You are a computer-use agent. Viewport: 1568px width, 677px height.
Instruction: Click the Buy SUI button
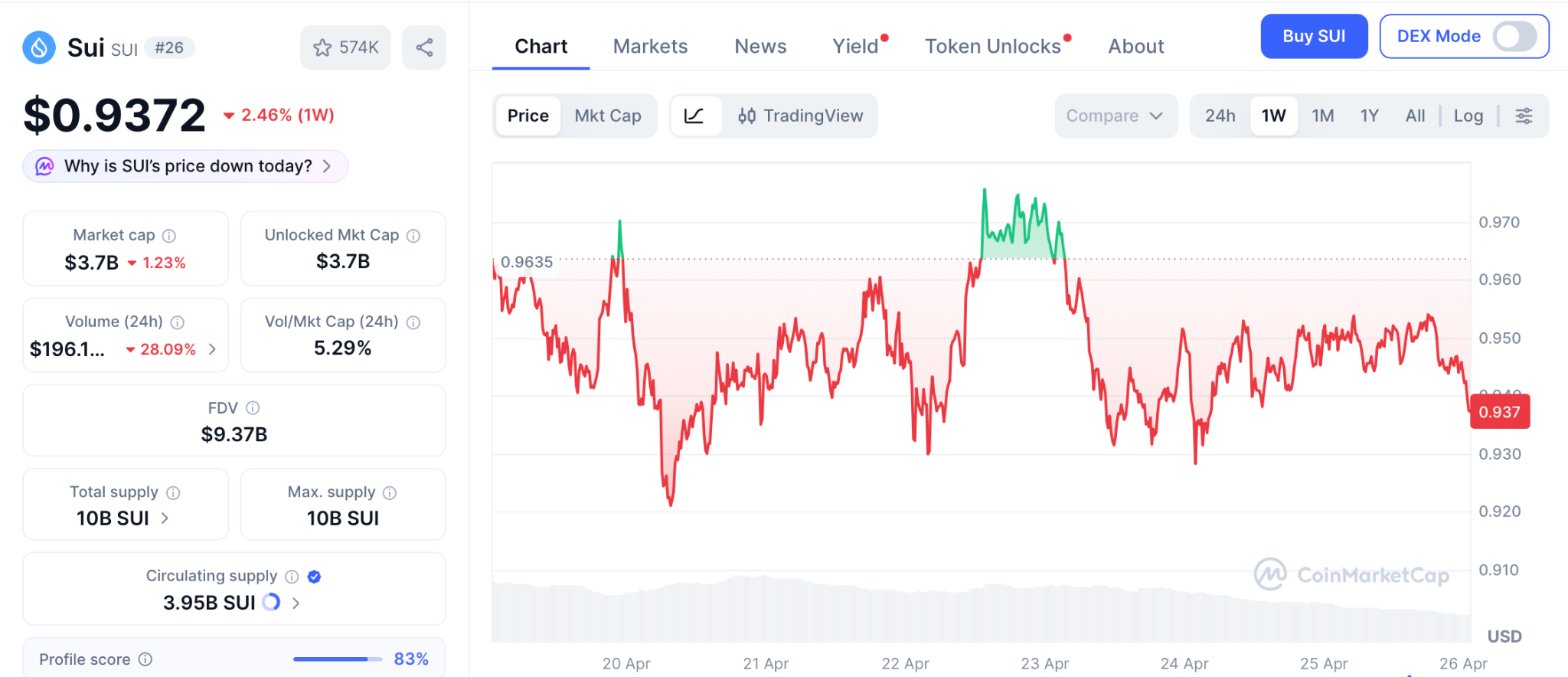click(1314, 36)
